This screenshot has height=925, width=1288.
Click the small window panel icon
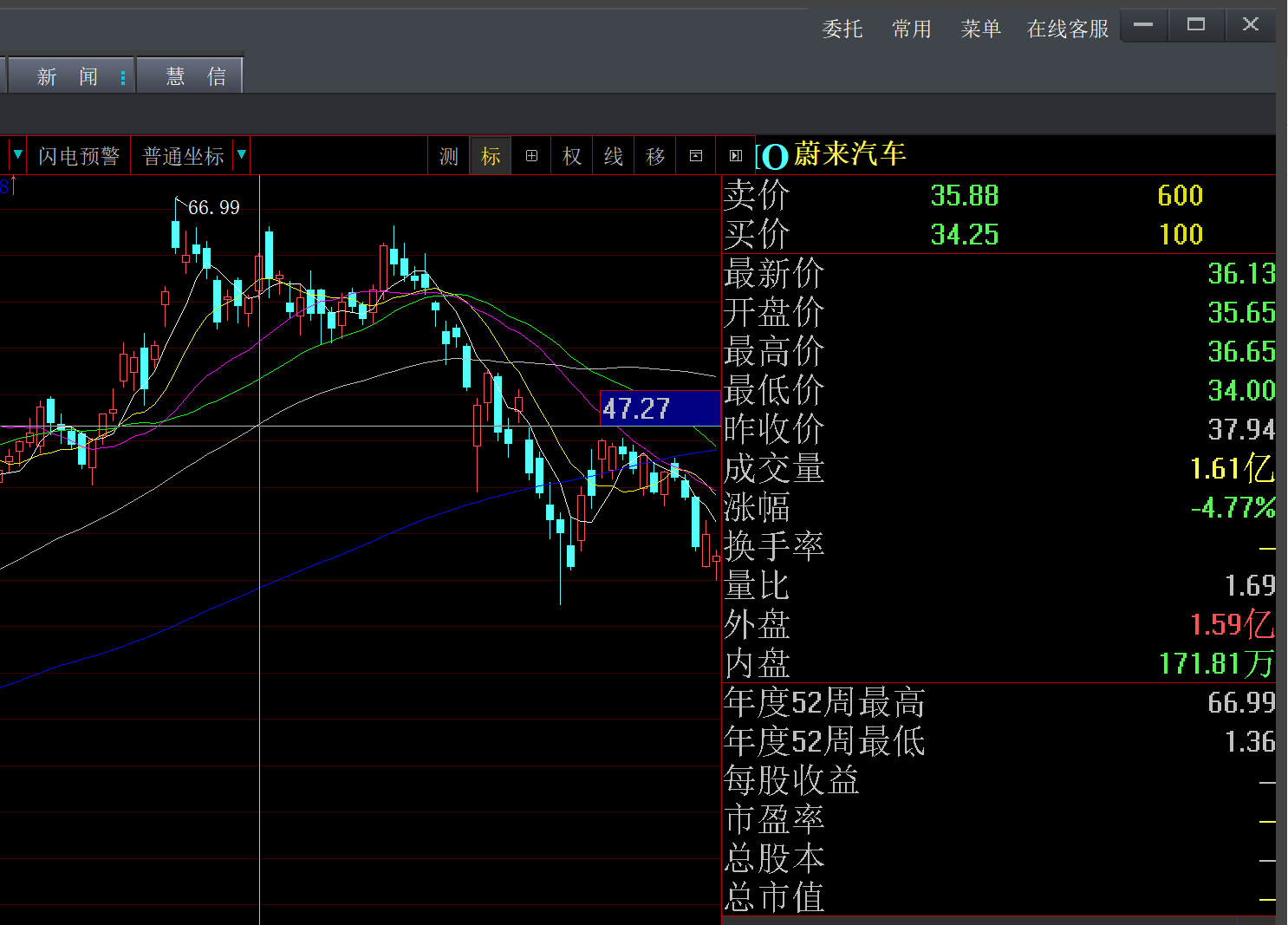tap(696, 156)
